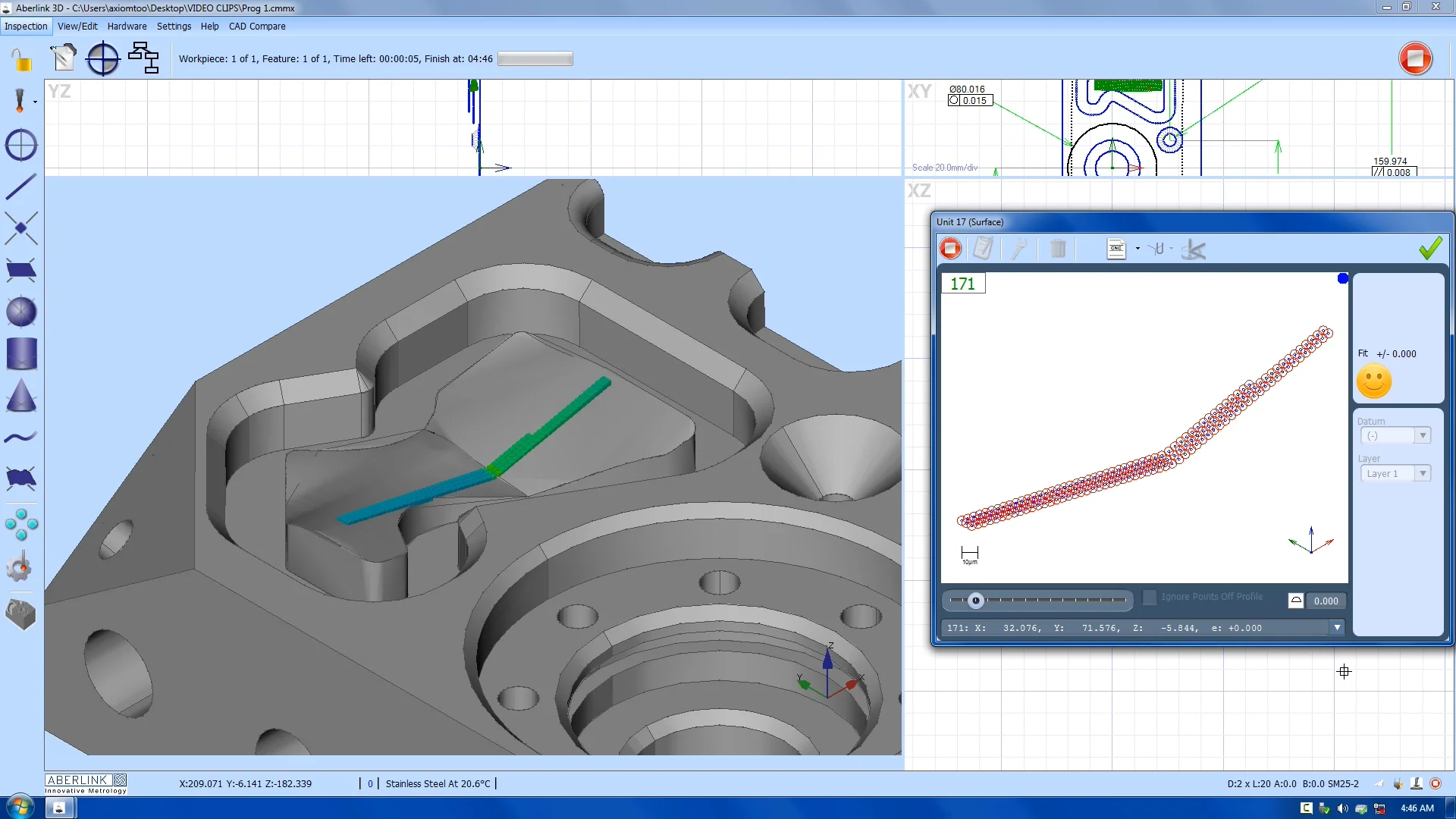
Task: Click the trash icon in Unit 17 dialog
Action: 1059,249
